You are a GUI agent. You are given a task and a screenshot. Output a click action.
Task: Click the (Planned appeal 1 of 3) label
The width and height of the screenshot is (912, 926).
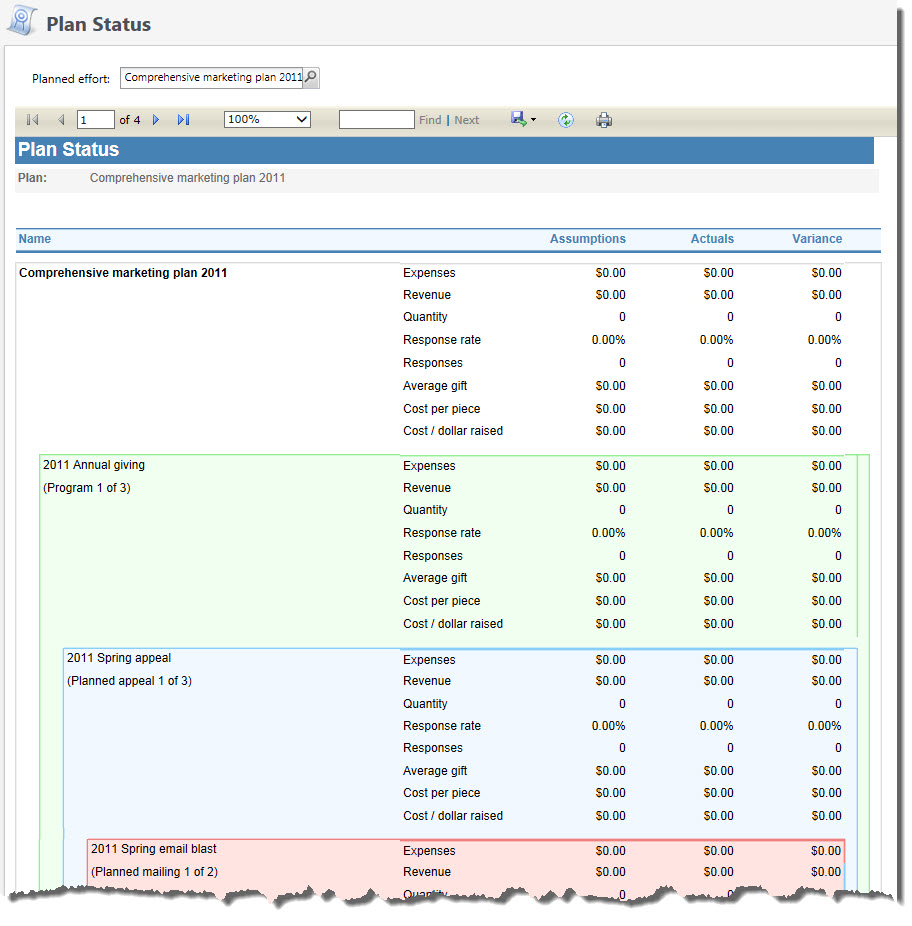[x=129, y=681]
